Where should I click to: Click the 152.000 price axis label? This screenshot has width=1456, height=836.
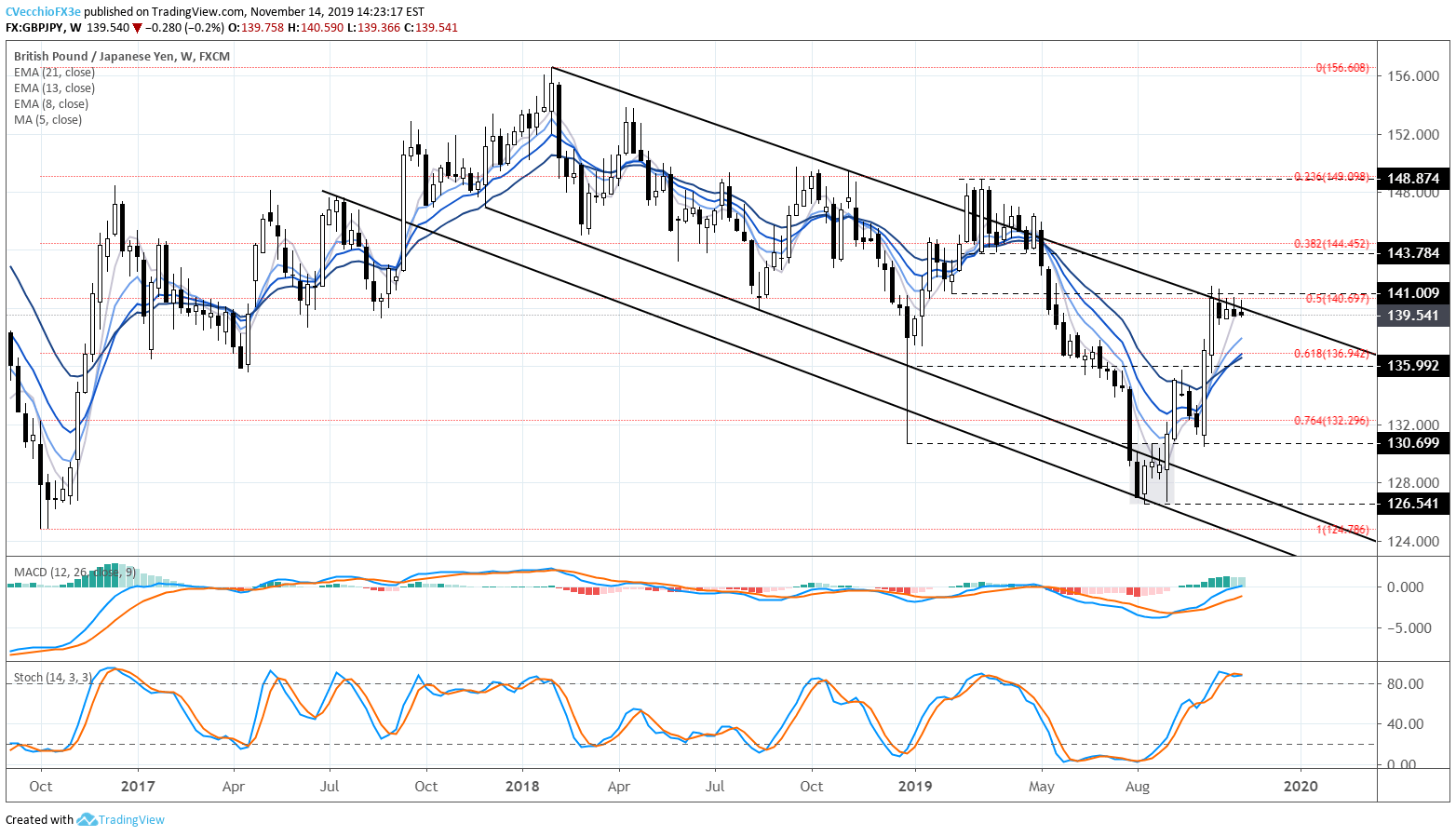1413,135
